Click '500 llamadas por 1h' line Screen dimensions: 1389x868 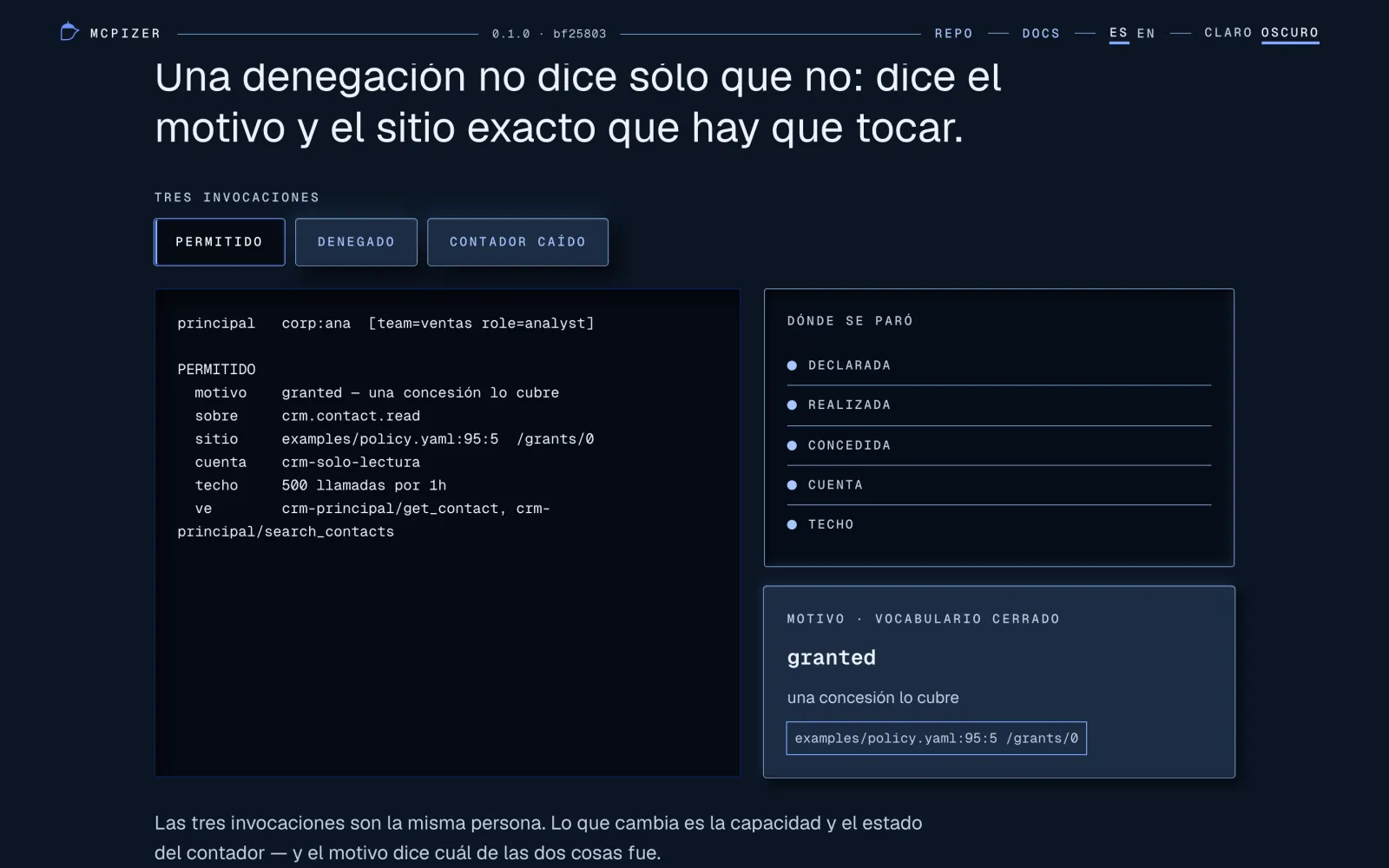coord(364,486)
